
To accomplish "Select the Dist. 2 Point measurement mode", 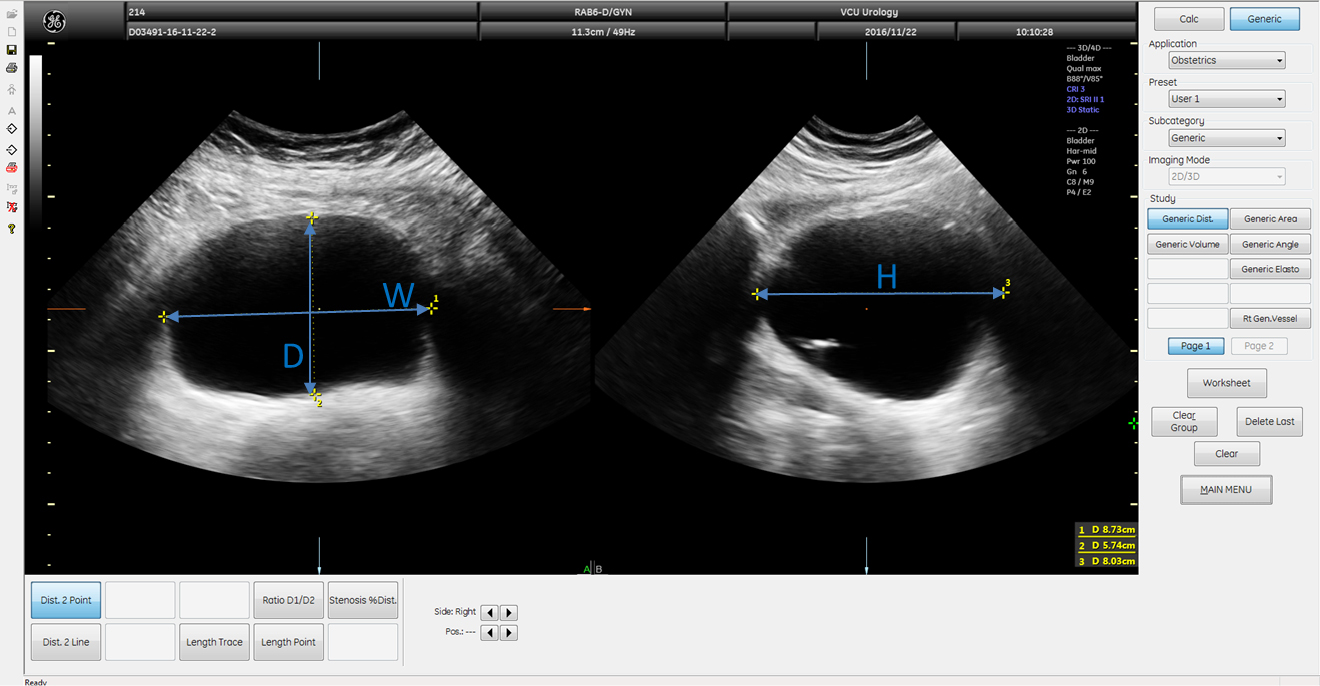I will click(x=66, y=600).
